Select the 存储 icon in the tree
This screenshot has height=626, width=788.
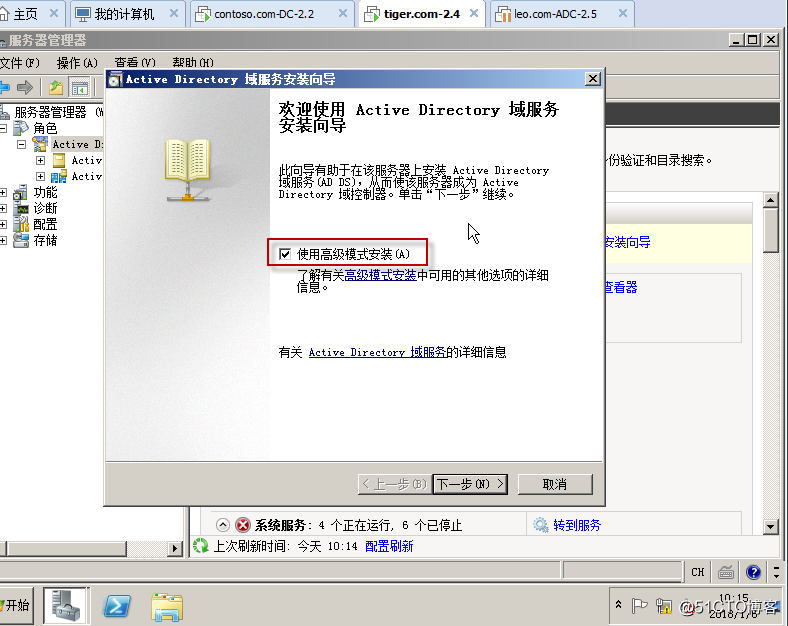(x=21, y=240)
